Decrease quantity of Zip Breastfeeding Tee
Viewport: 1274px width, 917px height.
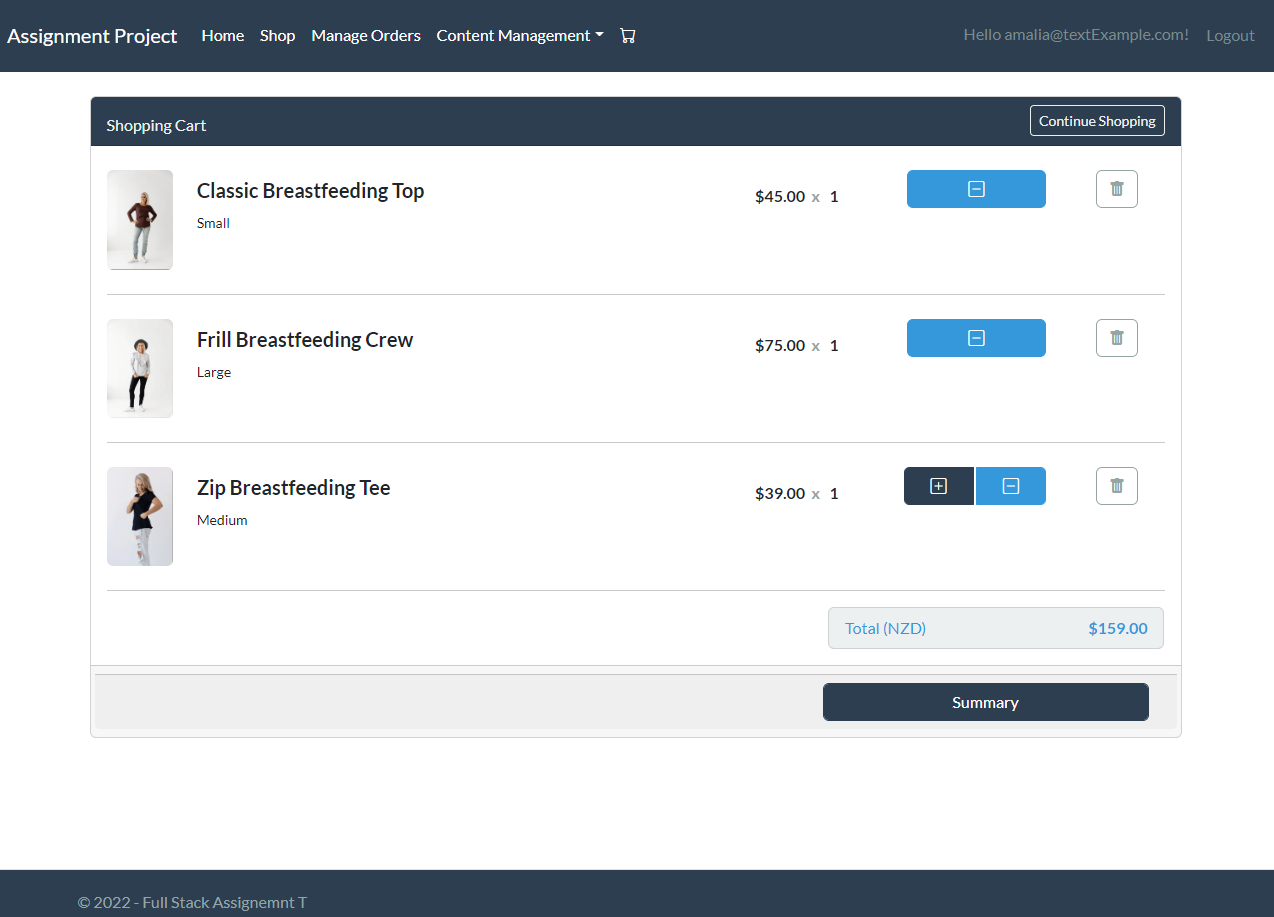1010,486
